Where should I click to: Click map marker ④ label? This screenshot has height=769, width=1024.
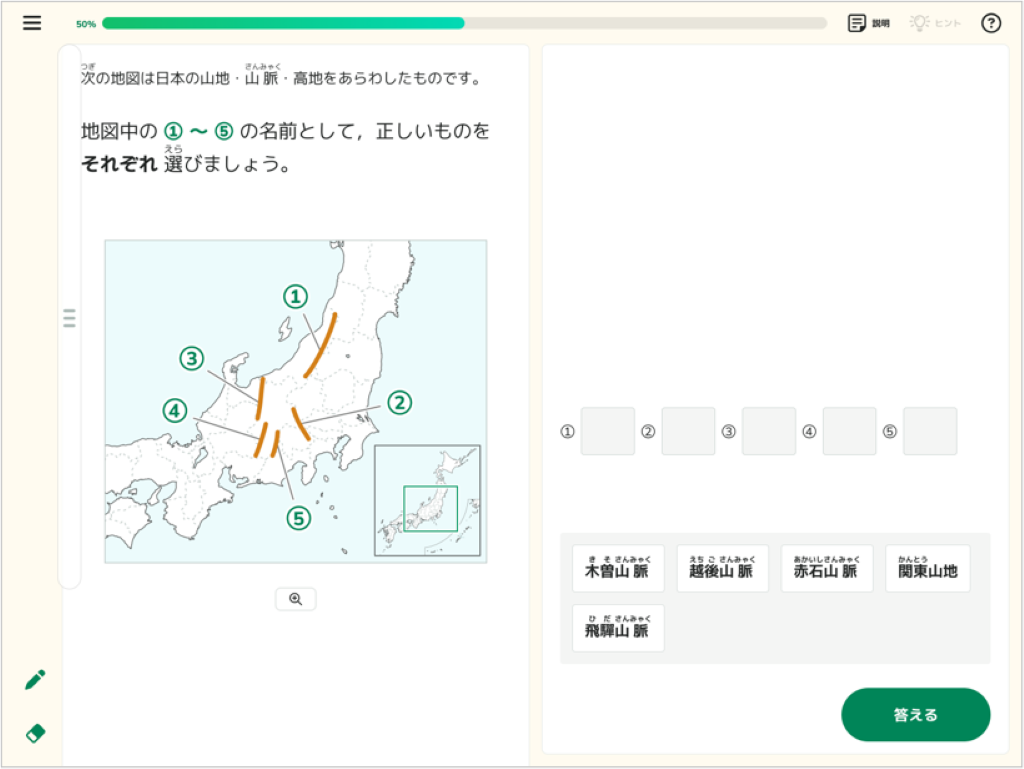(x=174, y=411)
